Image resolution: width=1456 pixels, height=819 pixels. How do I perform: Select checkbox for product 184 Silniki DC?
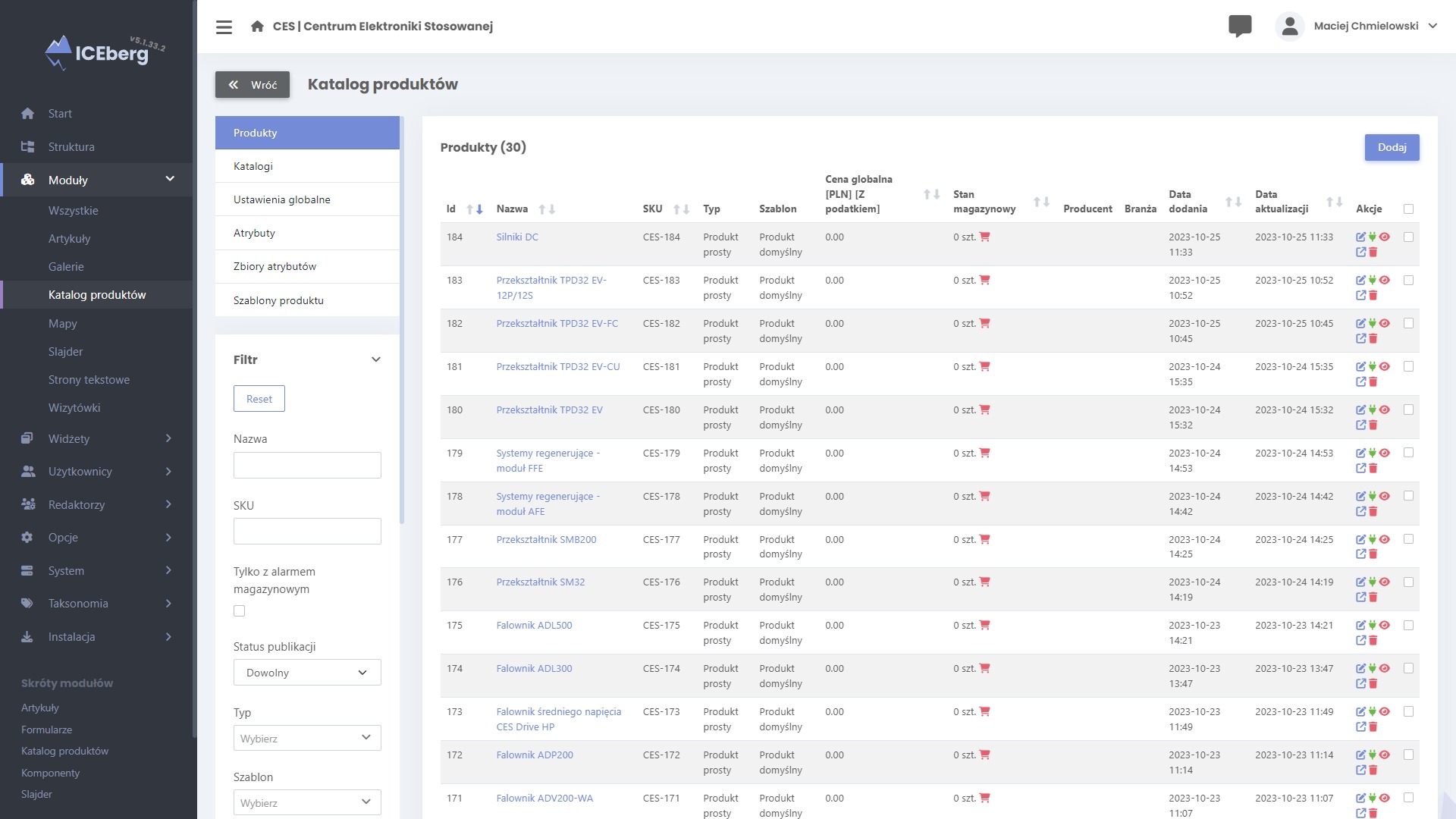click(1409, 237)
